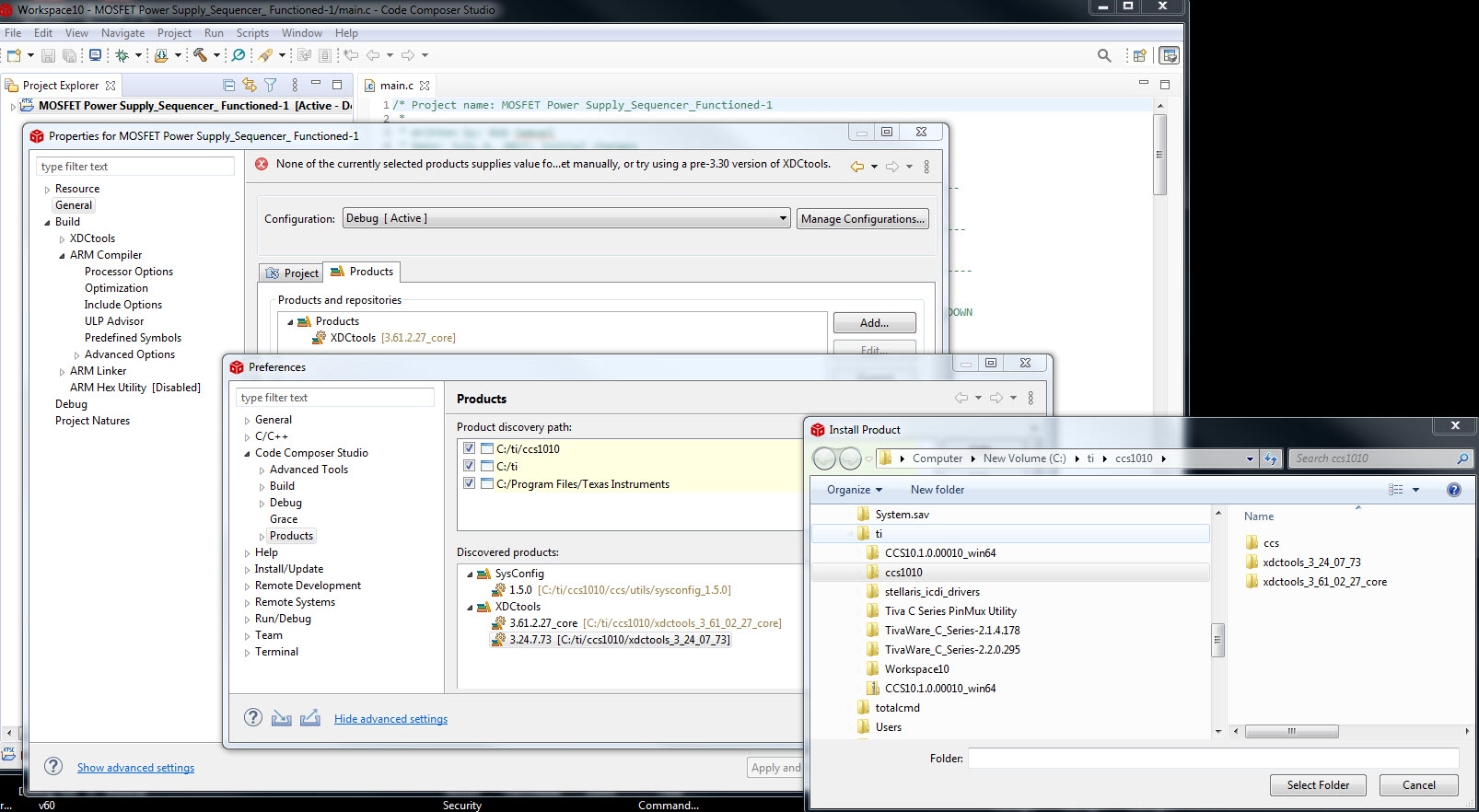Click the type filter text field in Preferences
The image size is (1479, 812).
[x=335, y=397]
